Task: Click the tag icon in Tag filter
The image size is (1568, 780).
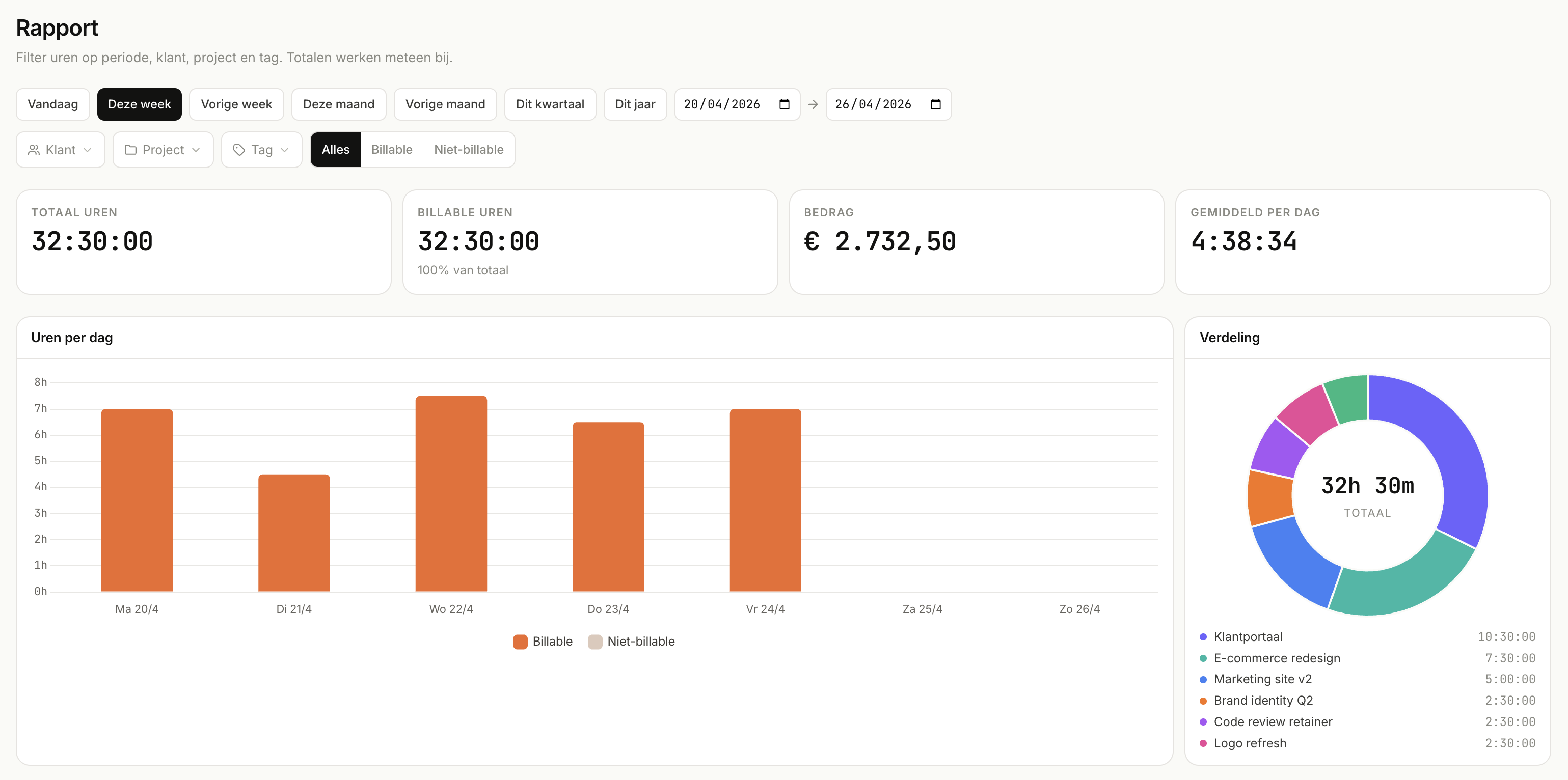Action: click(x=238, y=150)
